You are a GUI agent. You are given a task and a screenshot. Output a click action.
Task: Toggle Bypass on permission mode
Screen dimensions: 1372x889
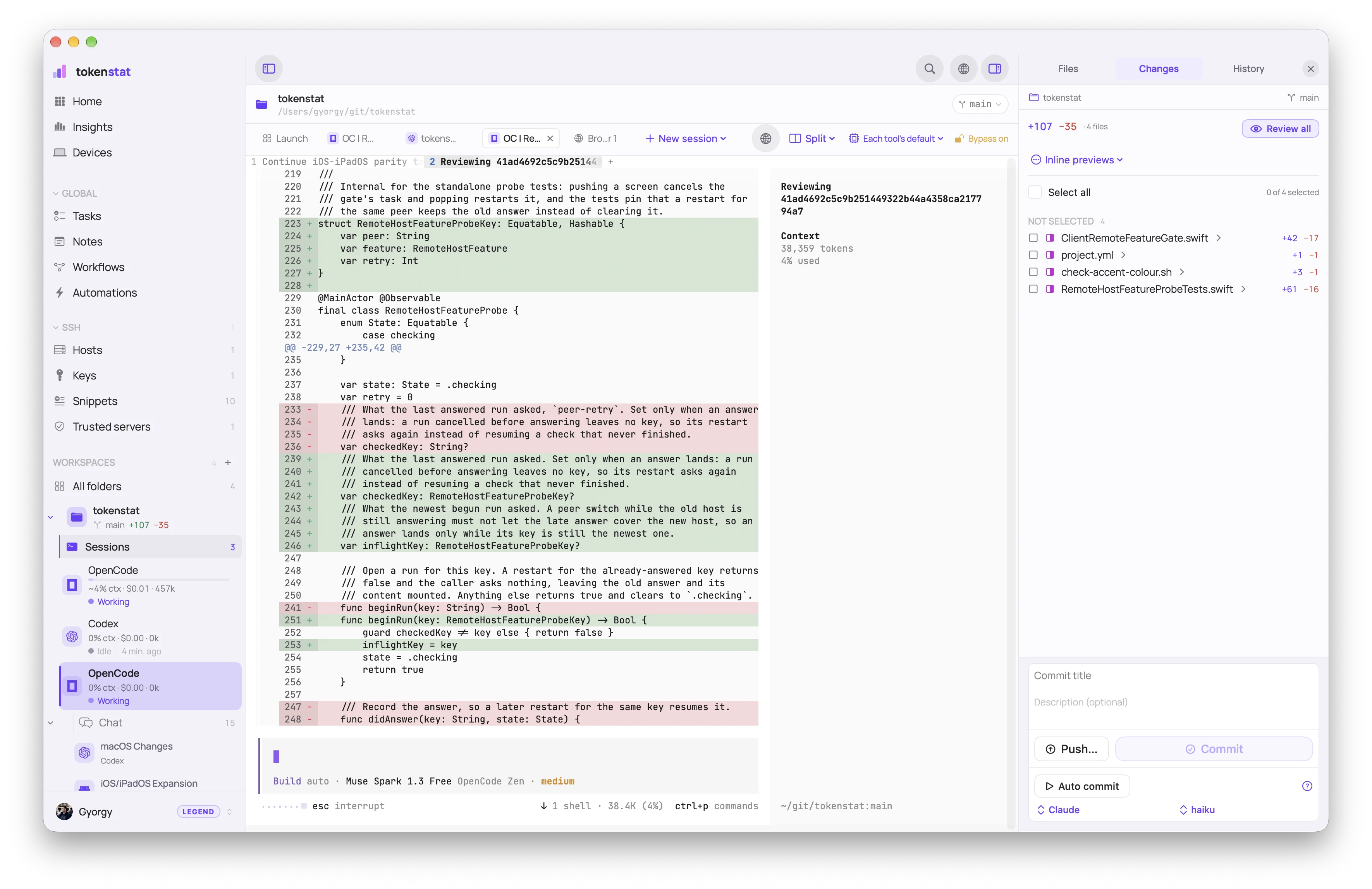coord(981,138)
